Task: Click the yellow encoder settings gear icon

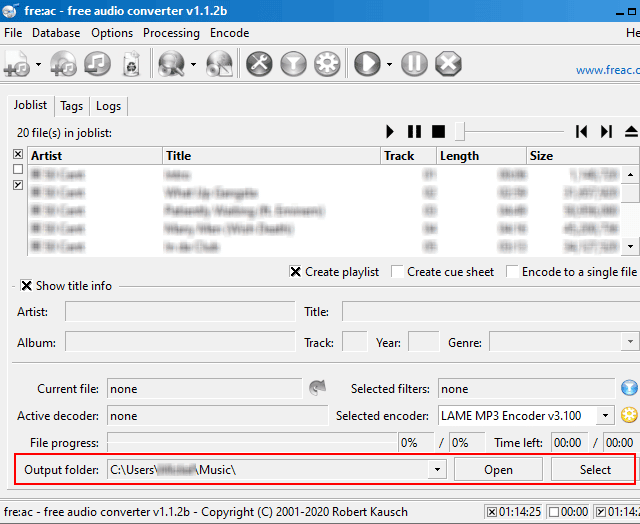Action: point(629,415)
